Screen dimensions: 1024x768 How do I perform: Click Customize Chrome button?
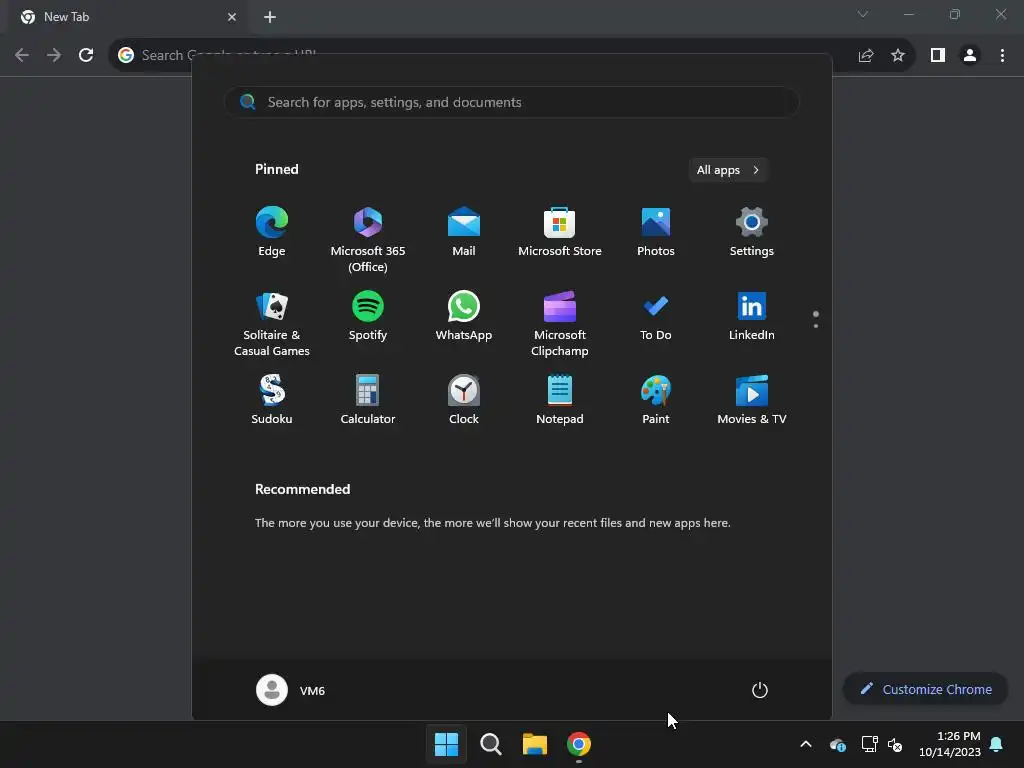pos(926,689)
